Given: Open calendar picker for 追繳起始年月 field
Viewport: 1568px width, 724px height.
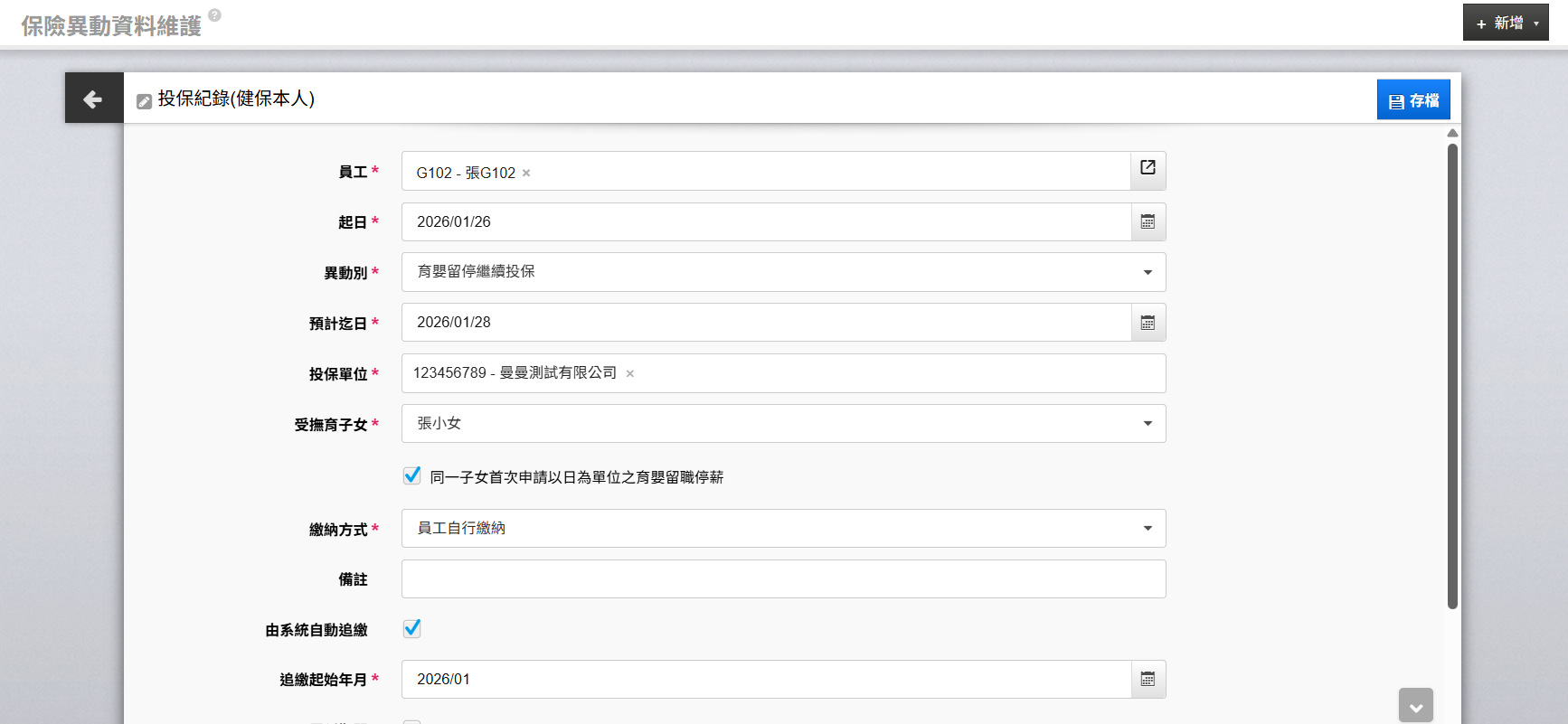Looking at the screenshot, I should coord(1148,680).
